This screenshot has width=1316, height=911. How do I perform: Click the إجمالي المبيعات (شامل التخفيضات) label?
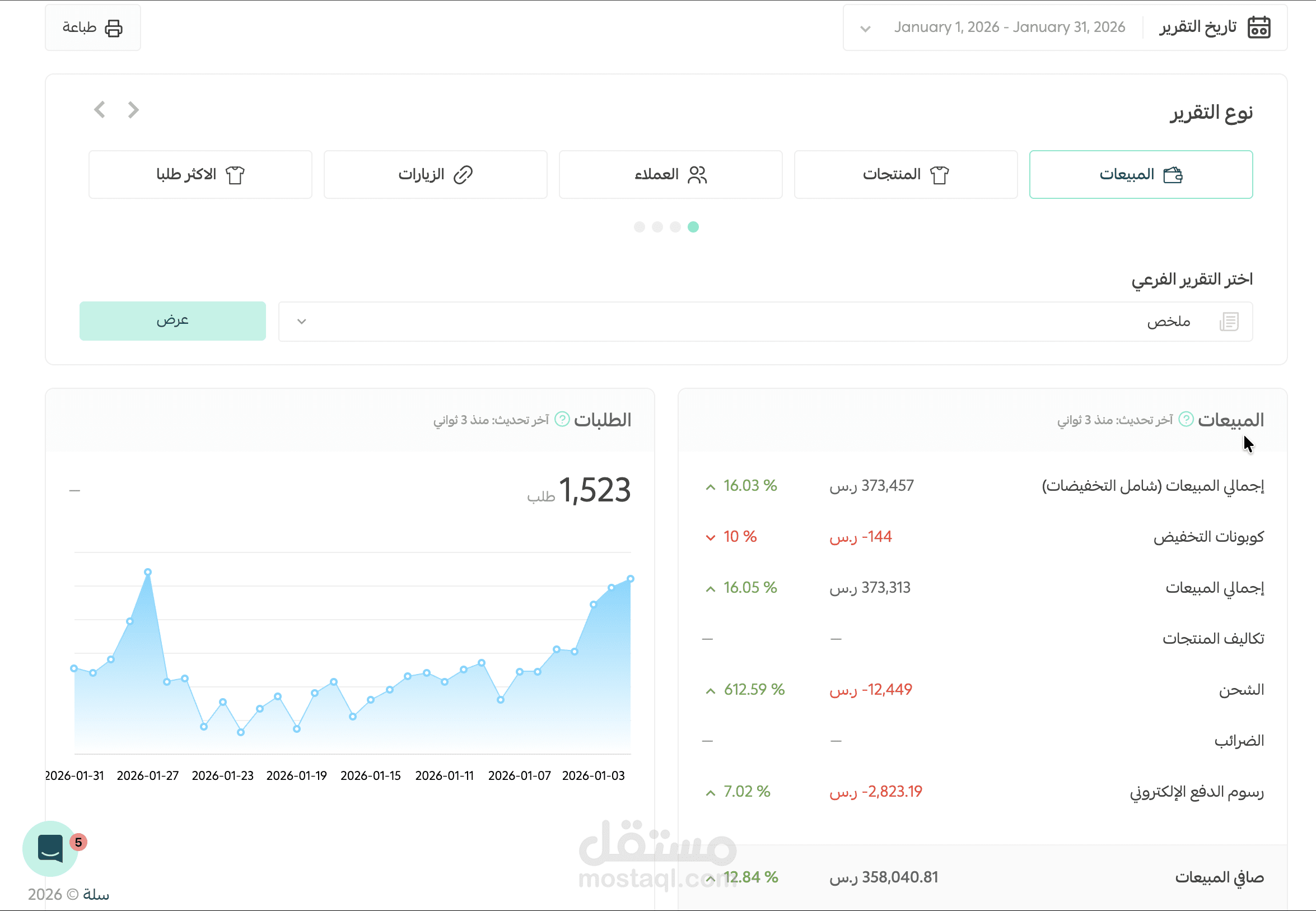pyautogui.click(x=1153, y=486)
